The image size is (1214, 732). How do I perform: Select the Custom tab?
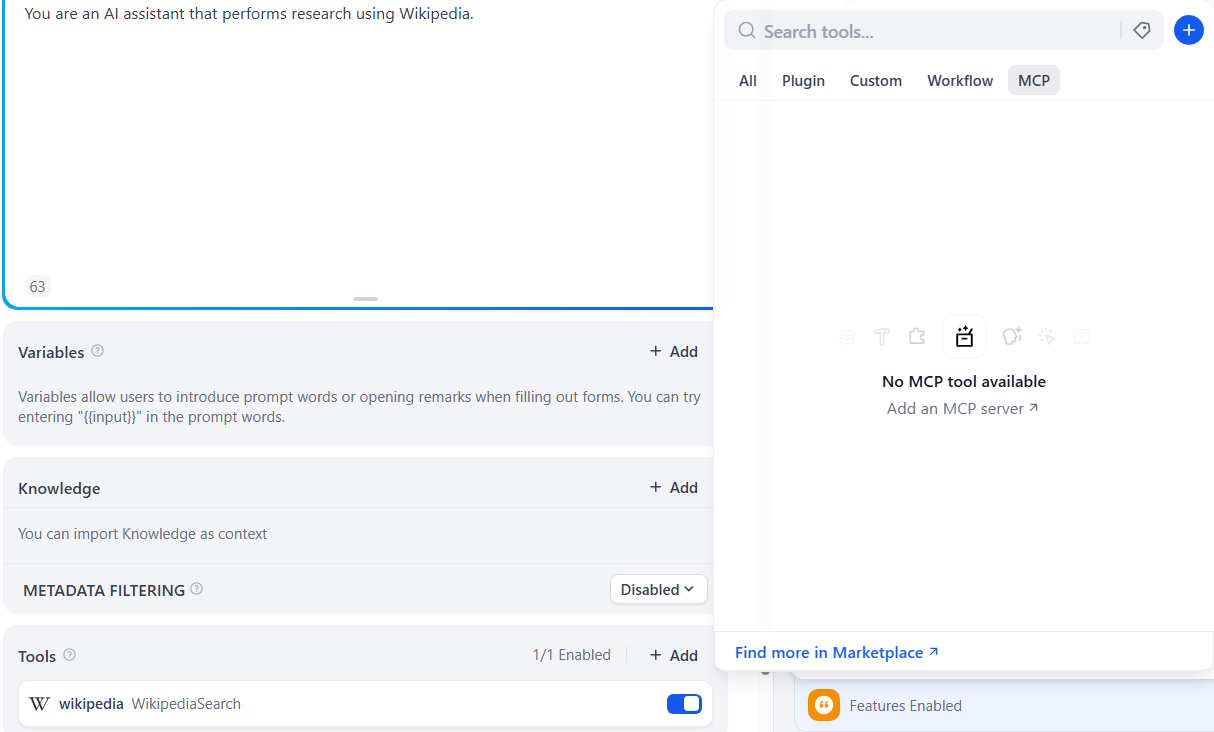876,81
